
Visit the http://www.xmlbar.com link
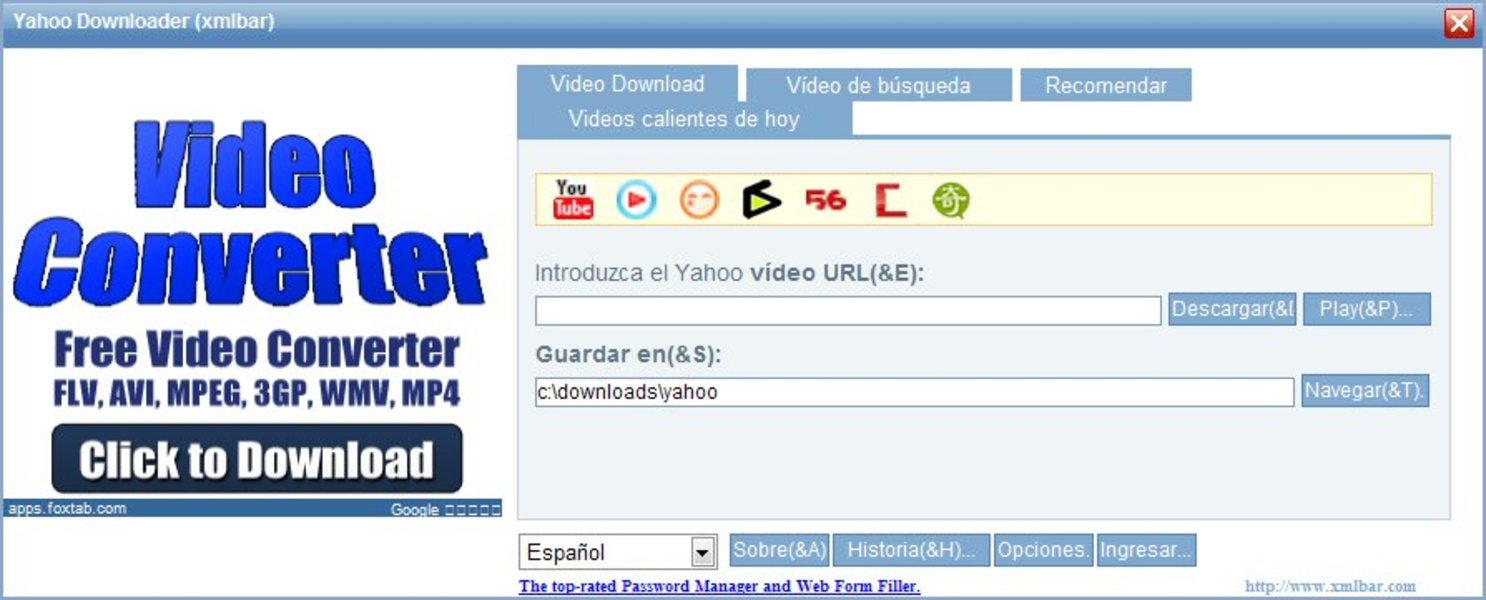[1330, 586]
